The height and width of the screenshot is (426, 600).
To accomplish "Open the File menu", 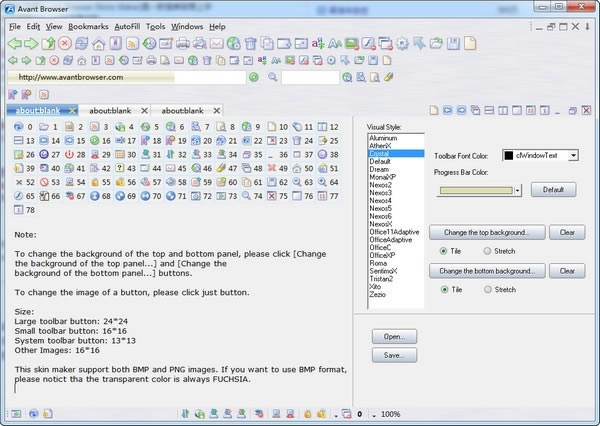I will click(15, 27).
